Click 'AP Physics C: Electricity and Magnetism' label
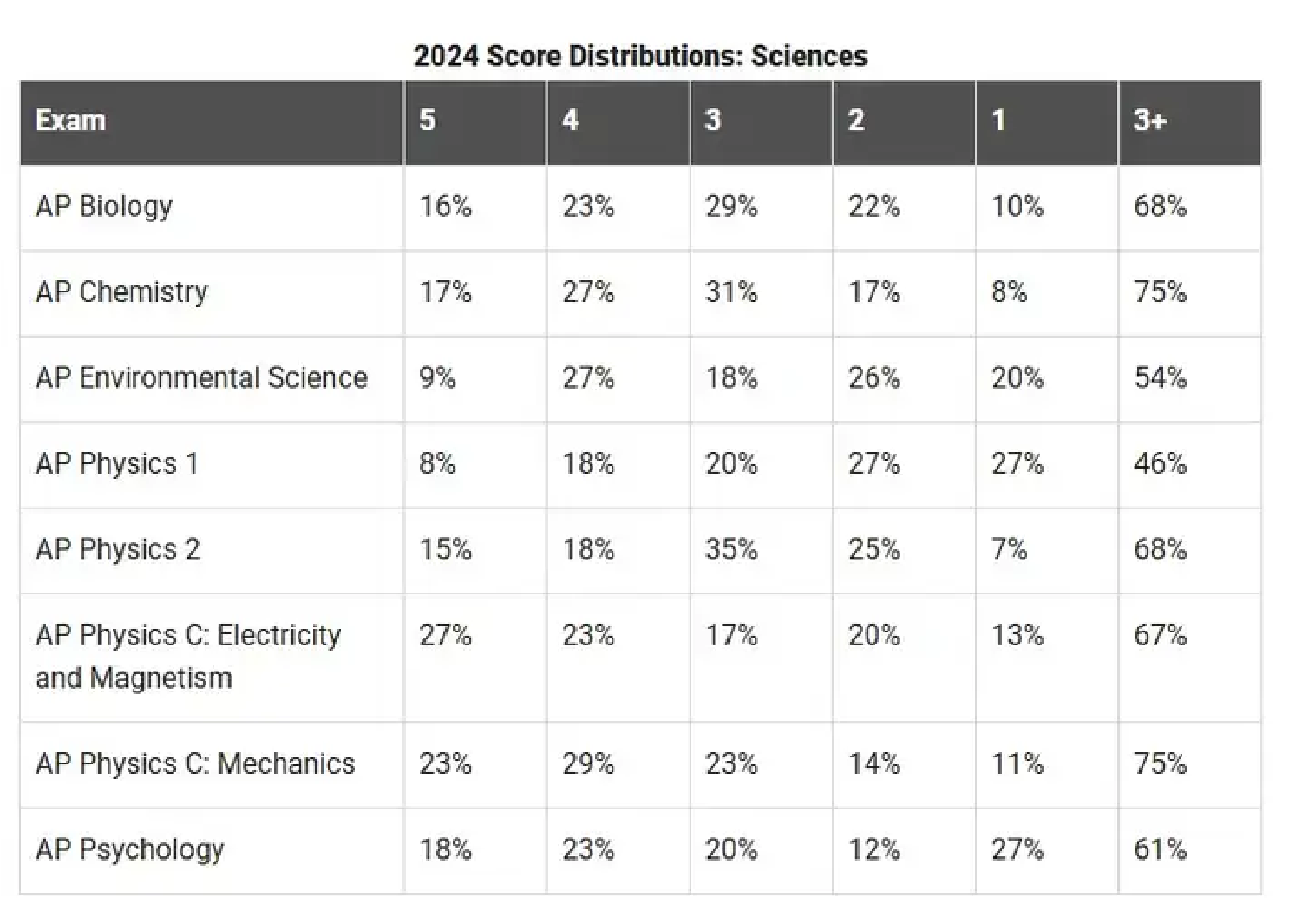The image size is (1302, 924). (188, 656)
